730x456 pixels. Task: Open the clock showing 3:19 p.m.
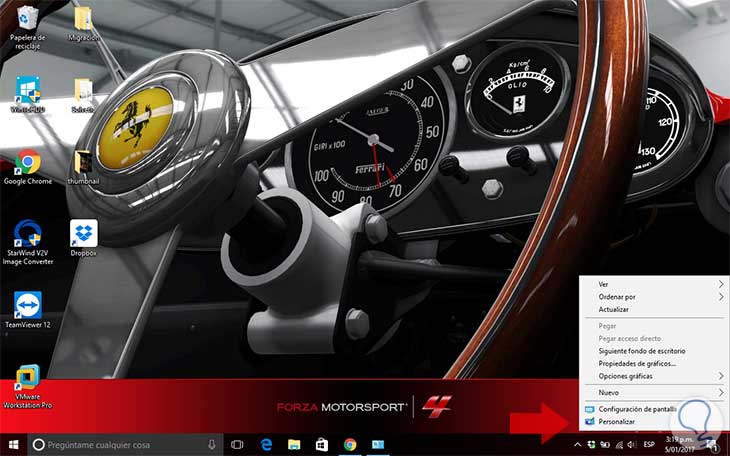click(679, 445)
